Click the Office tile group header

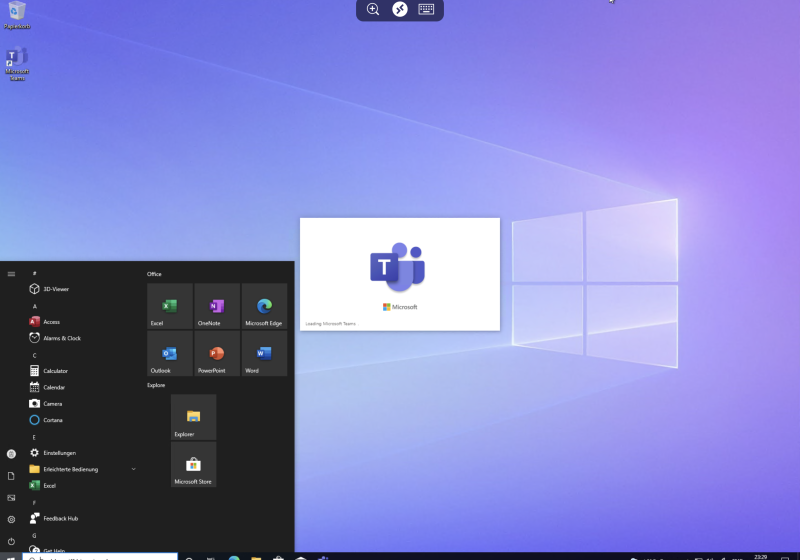coord(154,274)
